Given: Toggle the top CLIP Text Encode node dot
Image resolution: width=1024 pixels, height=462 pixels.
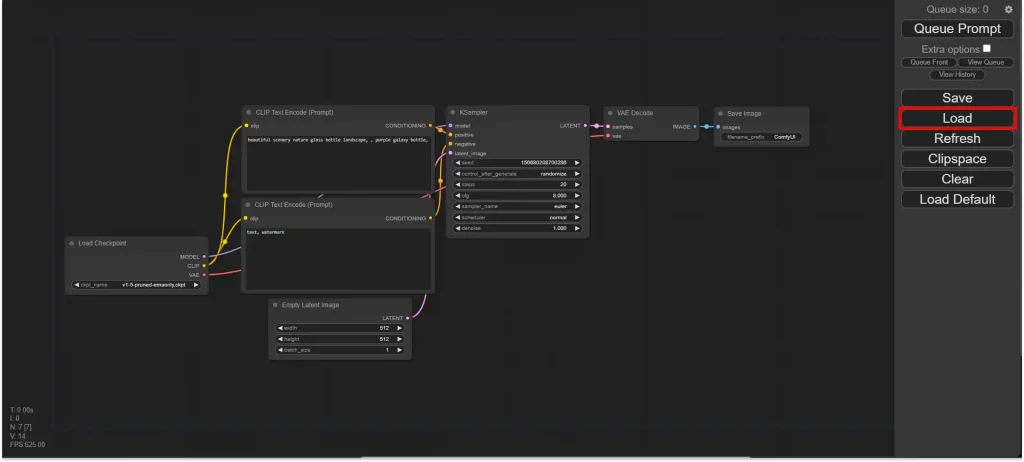Looking at the screenshot, I should 249,113.
